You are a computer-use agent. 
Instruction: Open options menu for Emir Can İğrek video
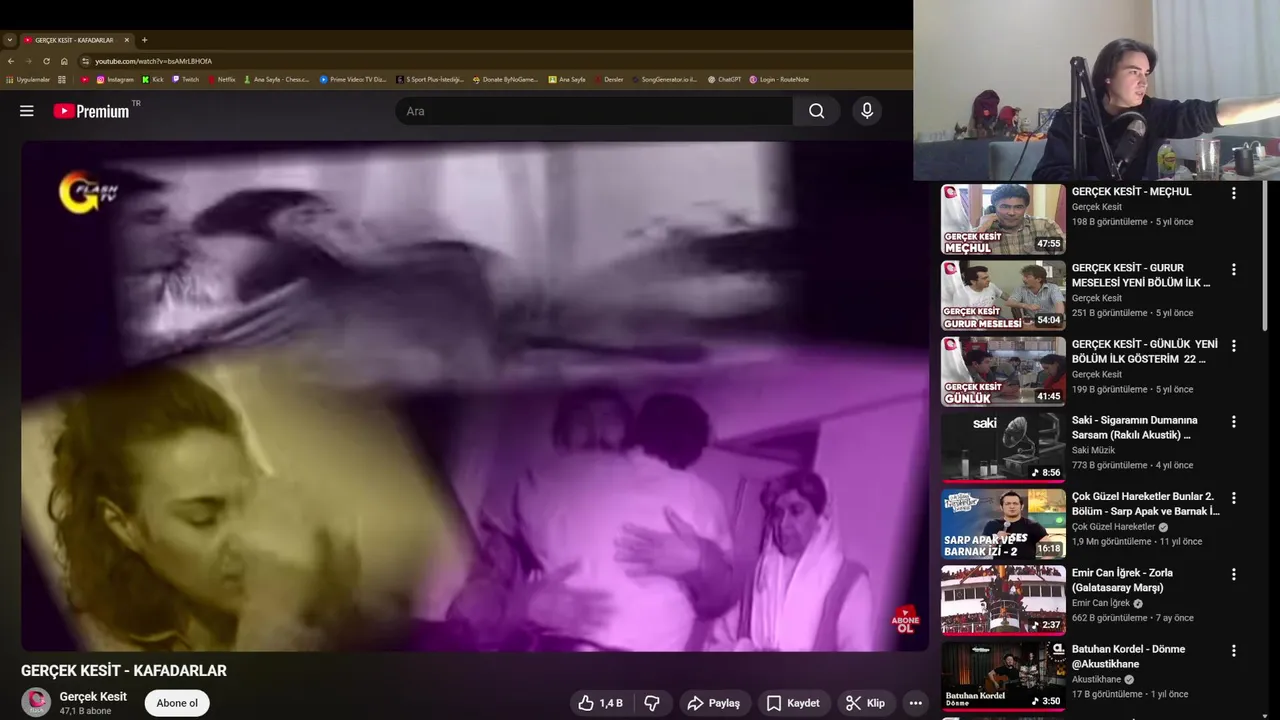pyautogui.click(x=1233, y=574)
